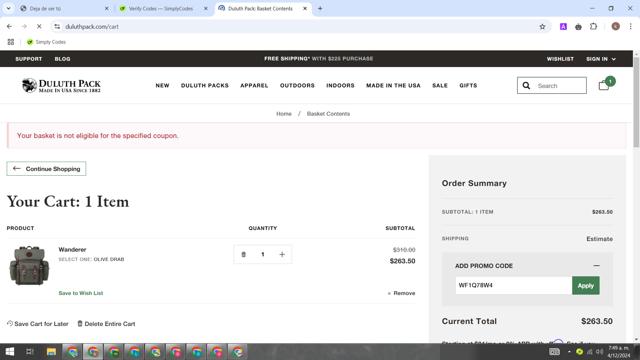Go to Home breadcrumb
Screen dimensions: 640x360
click(284, 114)
